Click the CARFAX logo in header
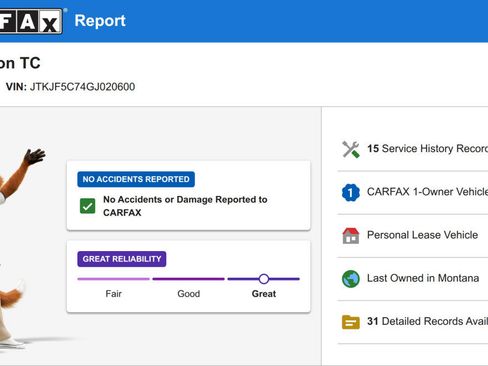Viewport: 488px width, 366px height. tap(31, 21)
